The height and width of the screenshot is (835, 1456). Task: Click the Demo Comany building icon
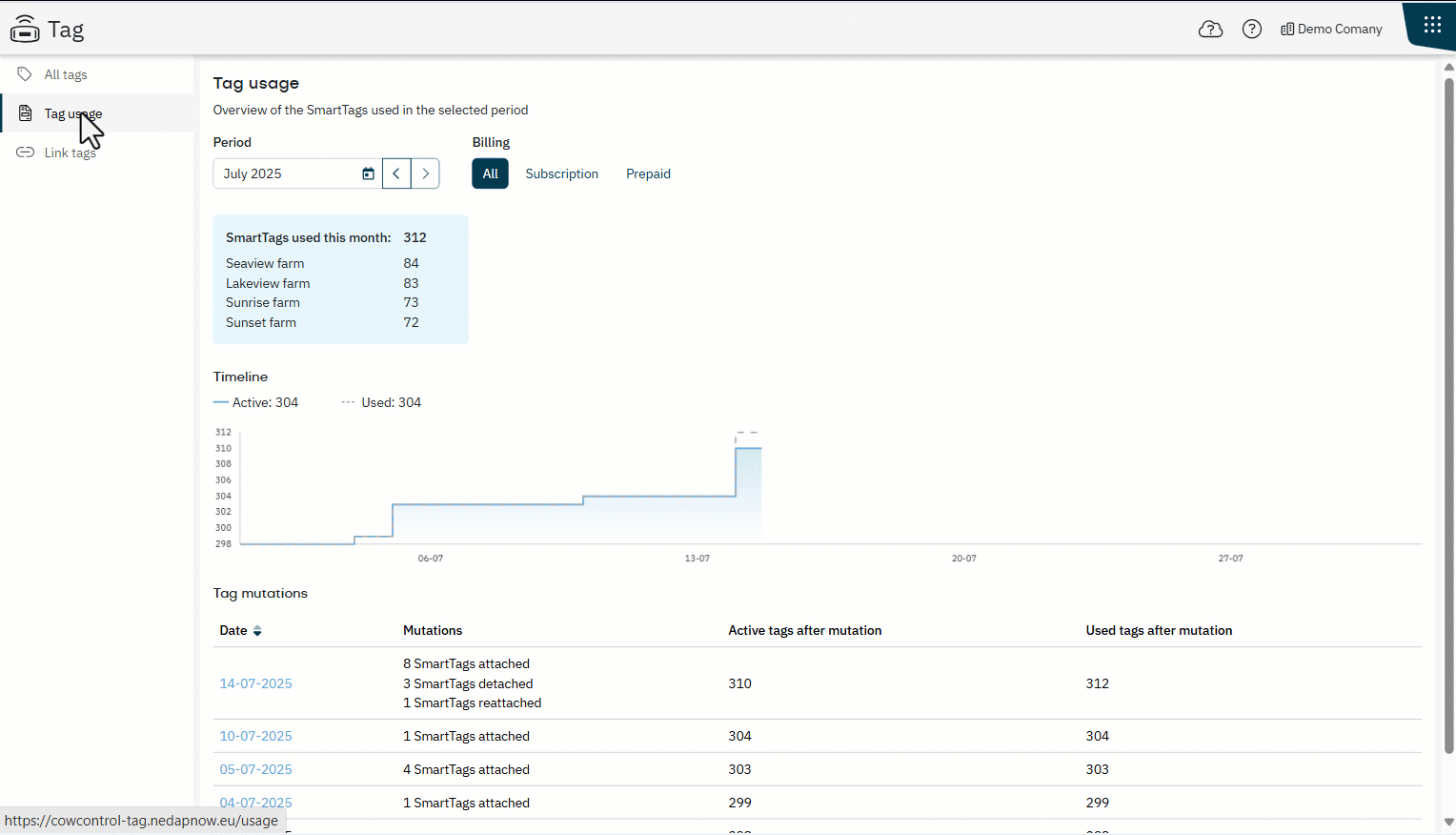(1287, 30)
